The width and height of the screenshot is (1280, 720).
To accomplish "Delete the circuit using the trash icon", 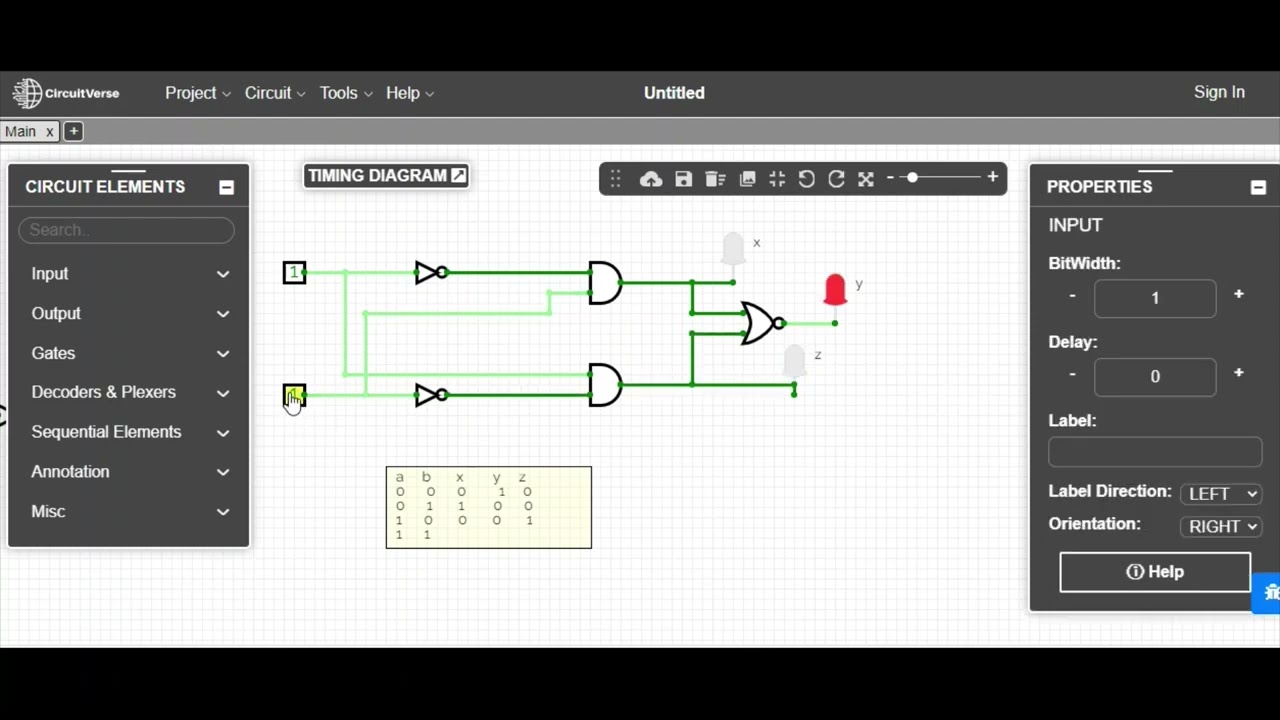I will click(x=714, y=178).
